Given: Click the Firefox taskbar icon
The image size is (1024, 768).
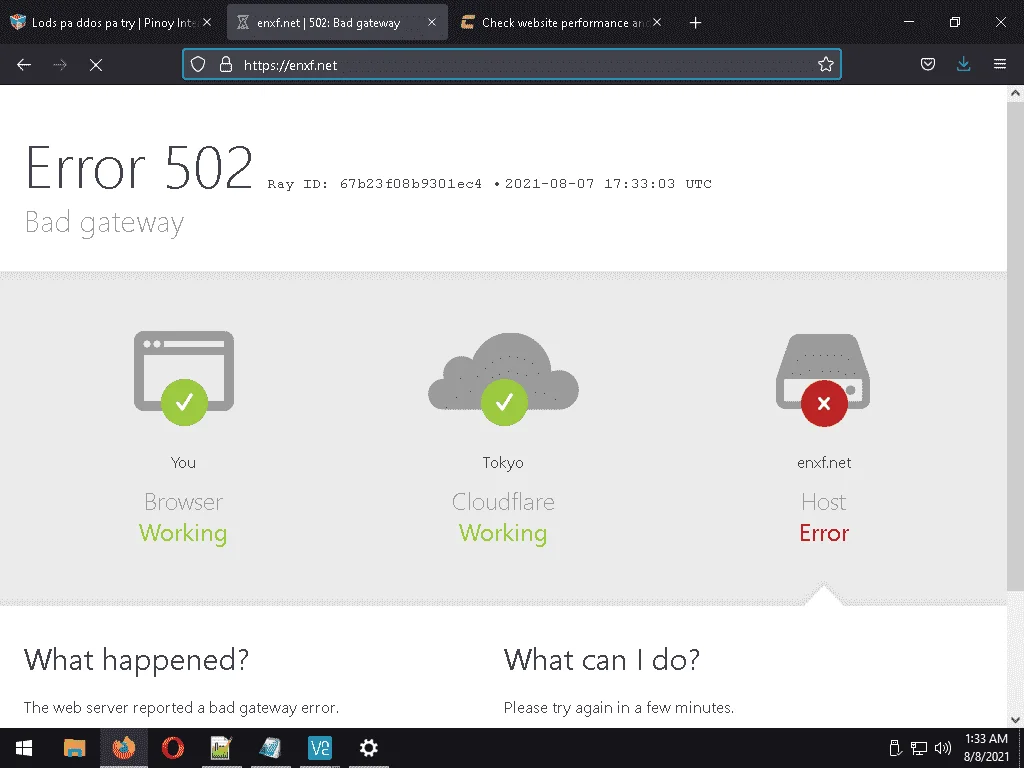Looking at the screenshot, I should tap(123, 748).
